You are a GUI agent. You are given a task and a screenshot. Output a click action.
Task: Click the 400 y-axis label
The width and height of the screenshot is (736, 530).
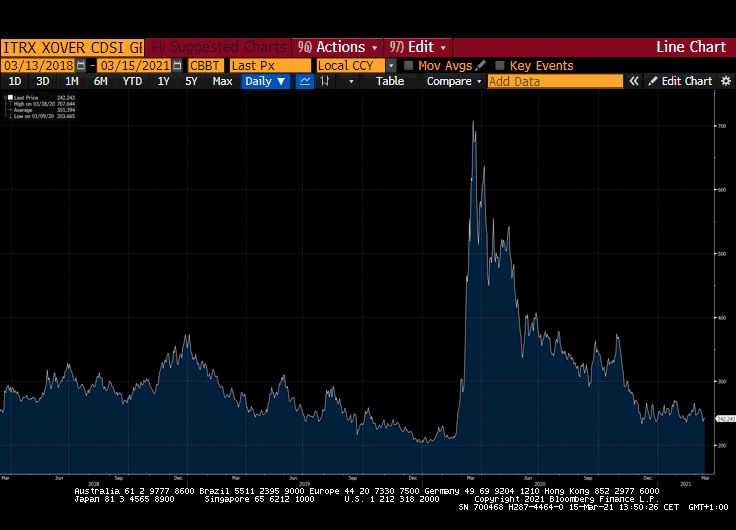[722, 318]
